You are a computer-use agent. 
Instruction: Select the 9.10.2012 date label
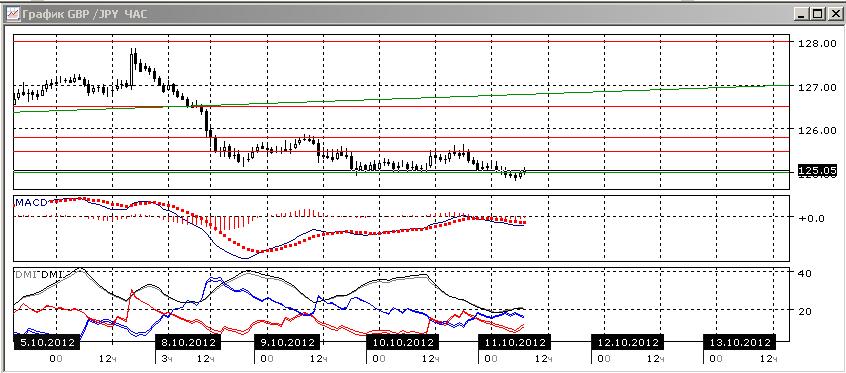pyautogui.click(x=288, y=343)
